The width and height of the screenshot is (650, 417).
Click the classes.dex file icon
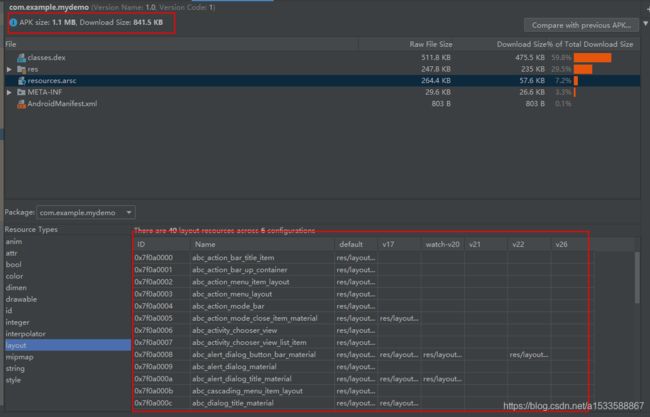coord(21,58)
